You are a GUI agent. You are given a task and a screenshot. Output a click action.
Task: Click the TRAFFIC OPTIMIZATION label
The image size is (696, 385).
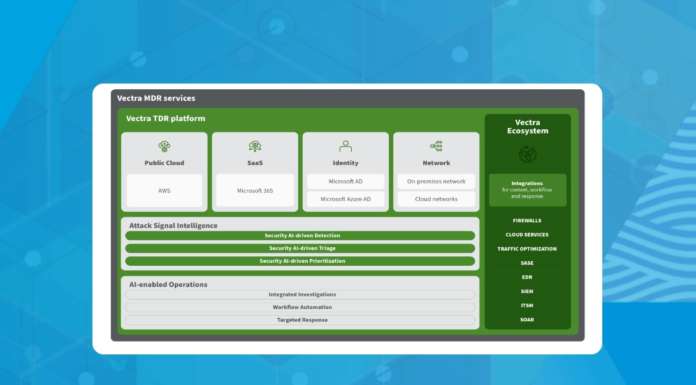[527, 249]
